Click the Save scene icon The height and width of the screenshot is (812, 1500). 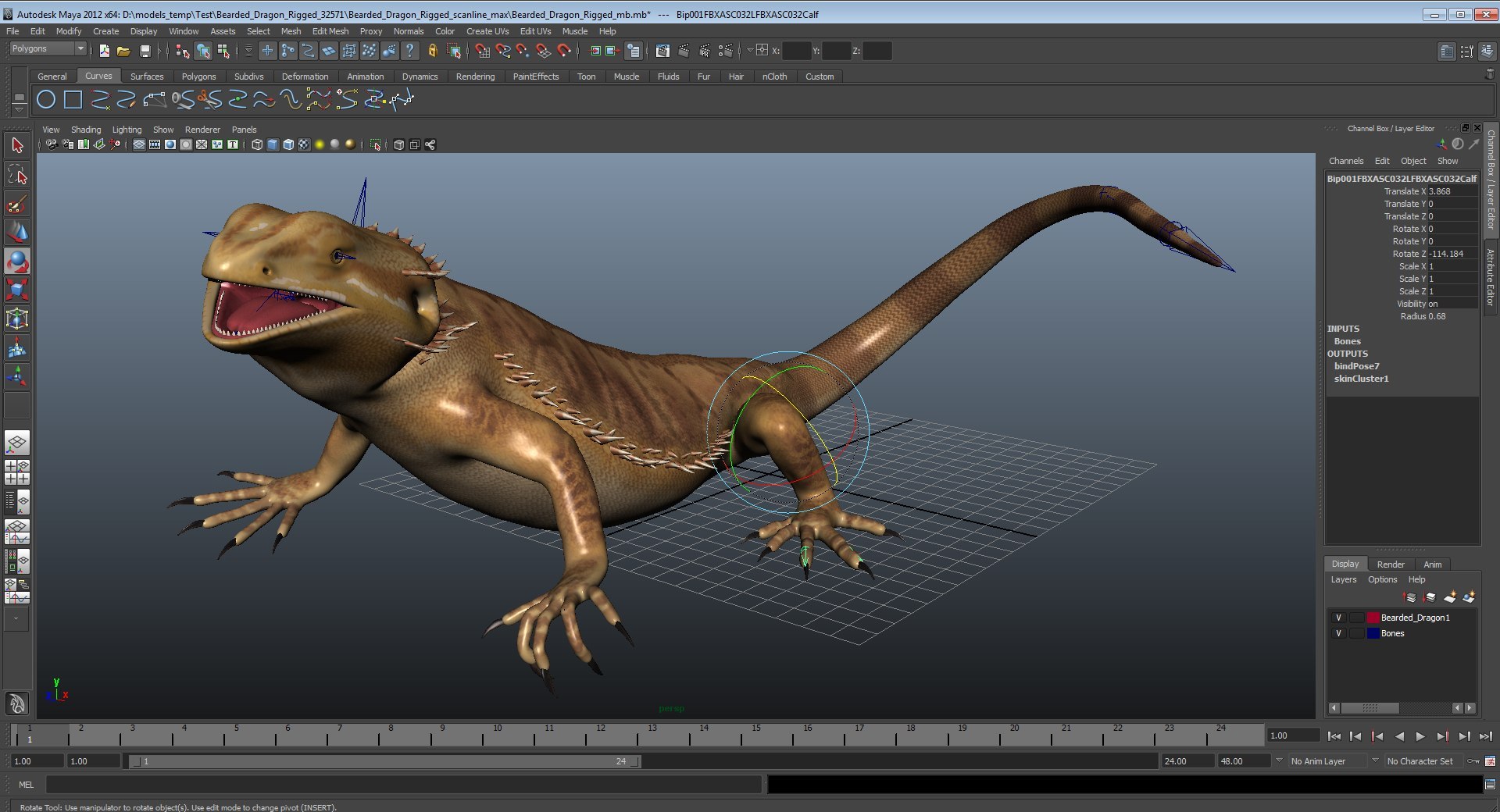click(145, 52)
